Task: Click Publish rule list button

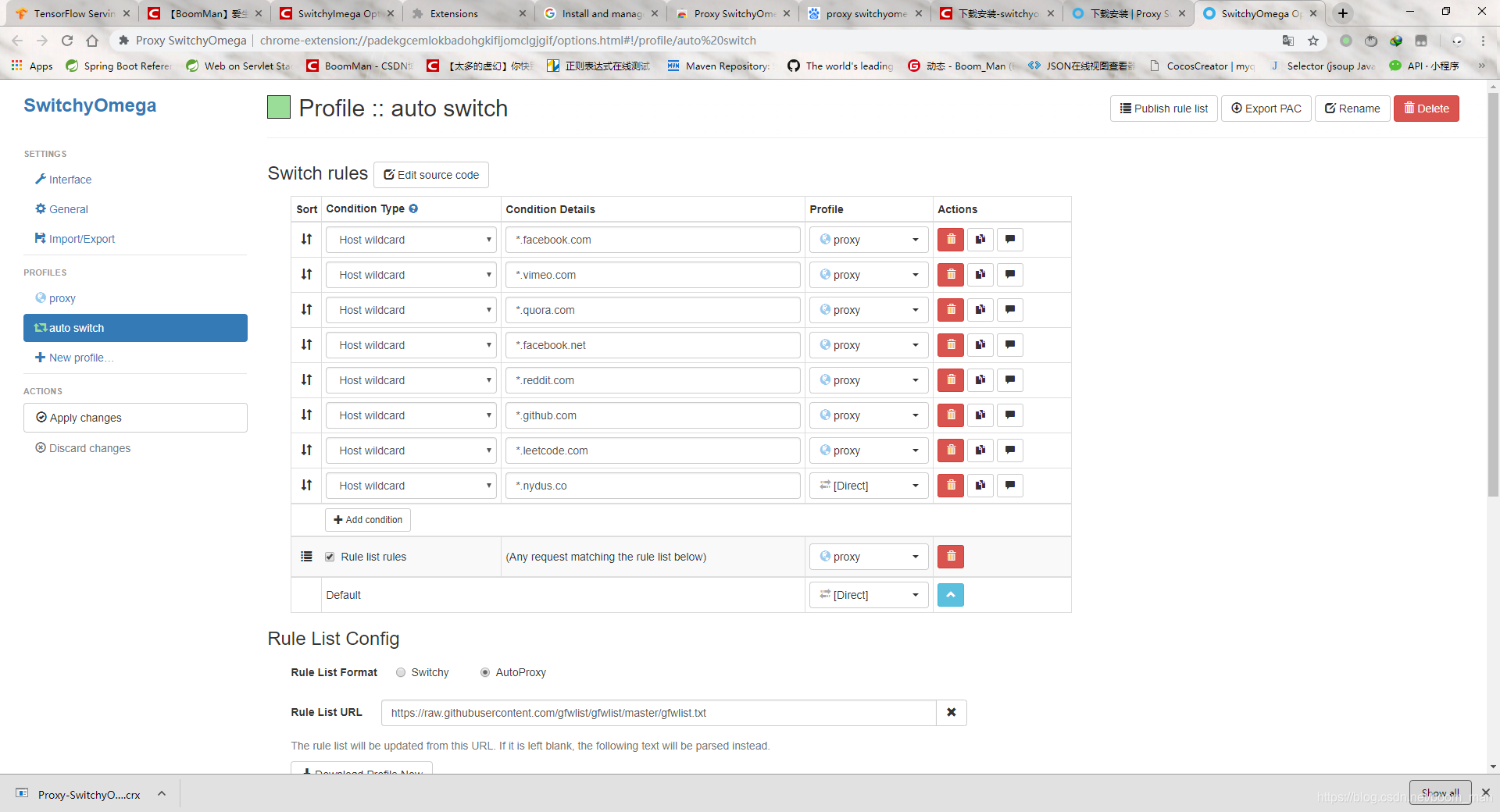Action: click(1163, 109)
